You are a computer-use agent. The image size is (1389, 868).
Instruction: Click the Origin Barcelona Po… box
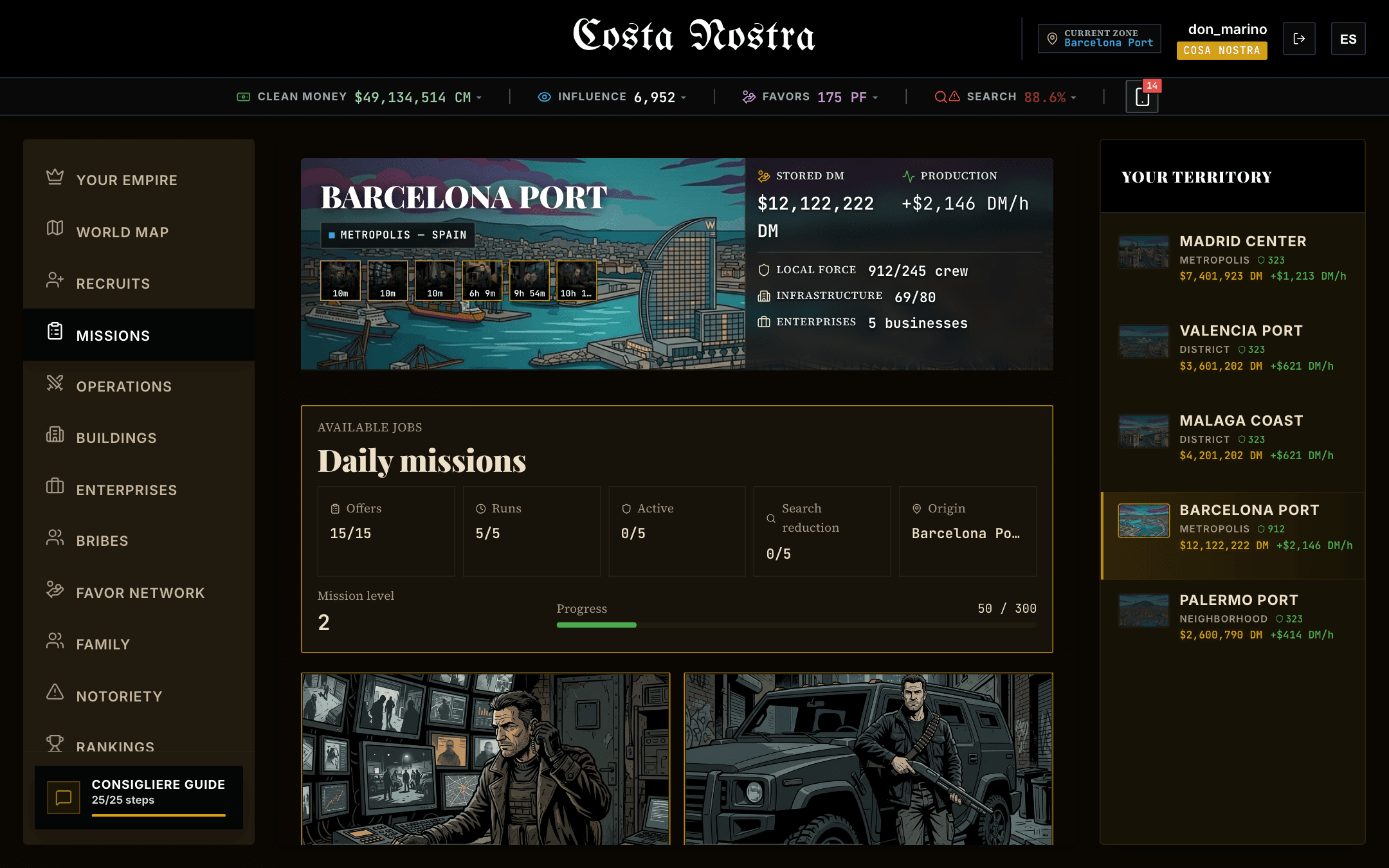click(968, 531)
